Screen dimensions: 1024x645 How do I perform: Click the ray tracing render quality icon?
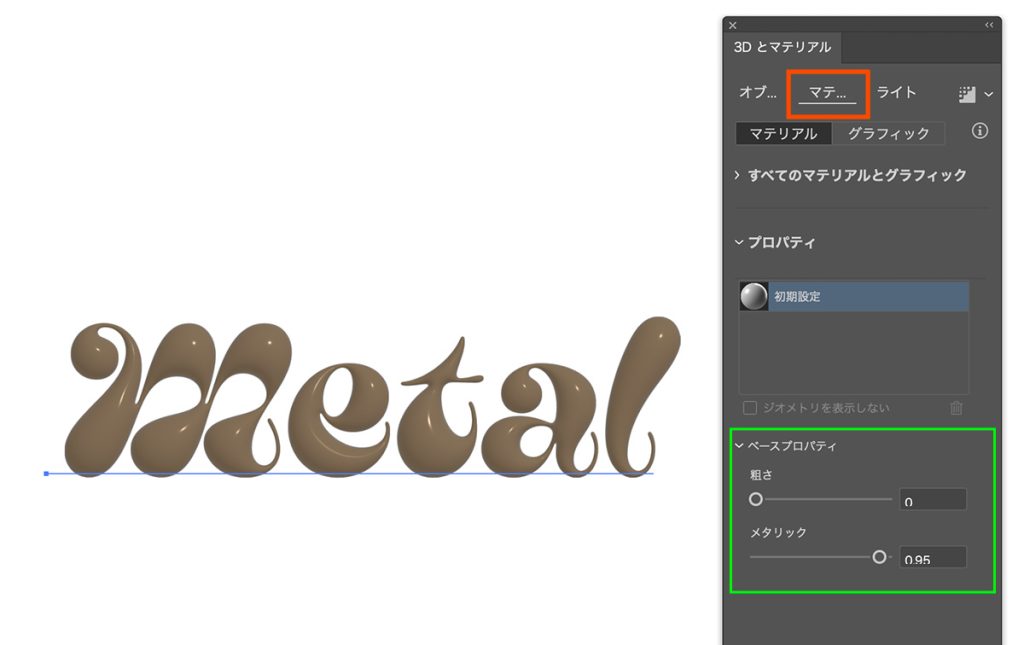(x=966, y=93)
